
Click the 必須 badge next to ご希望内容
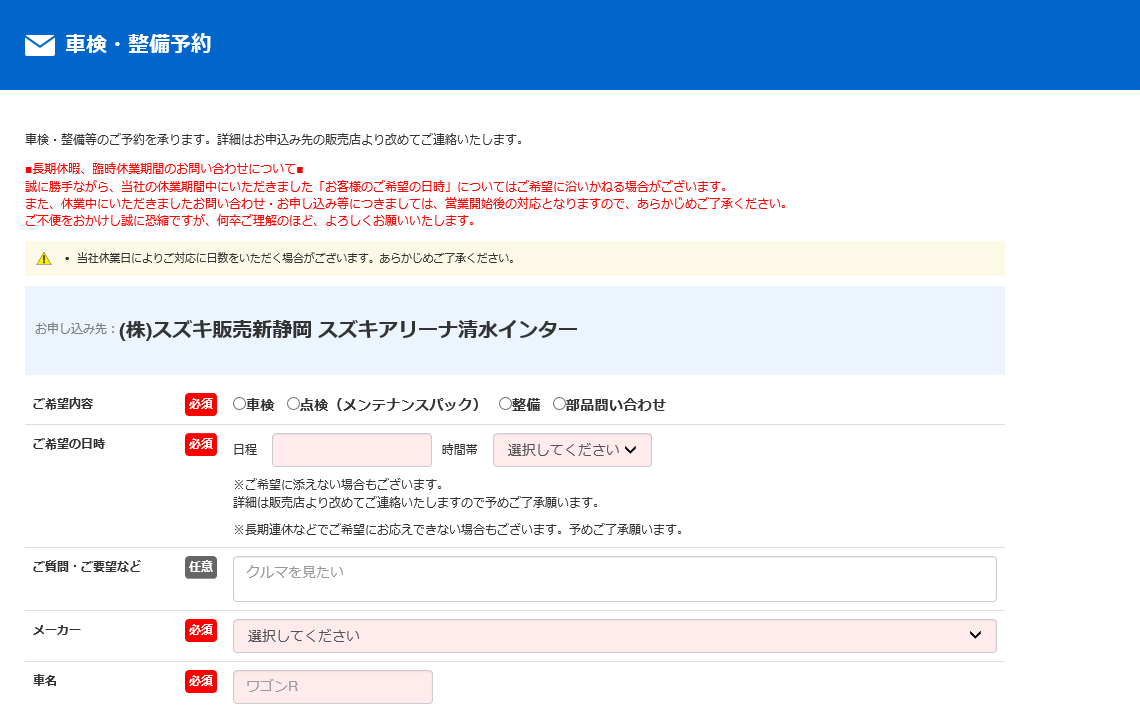(x=201, y=404)
